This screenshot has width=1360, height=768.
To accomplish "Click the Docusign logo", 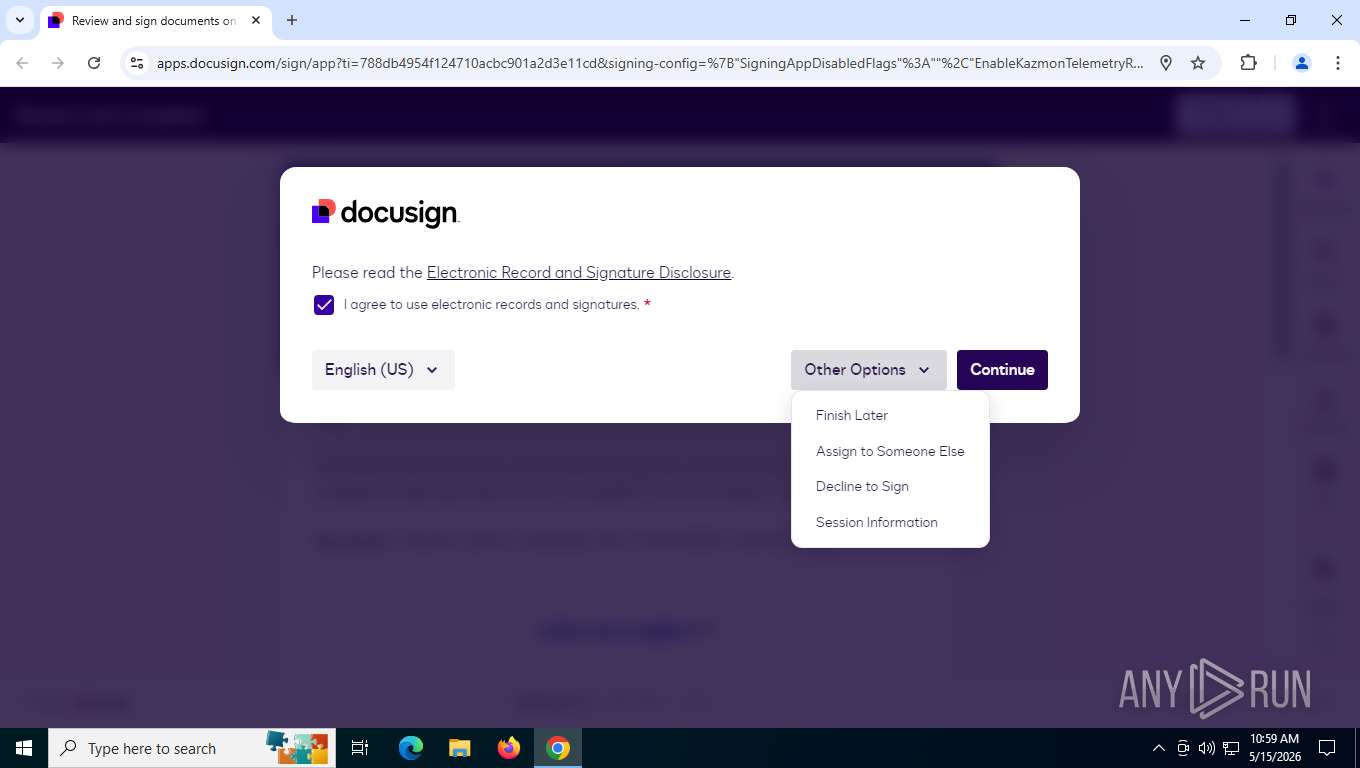I will coord(386,213).
